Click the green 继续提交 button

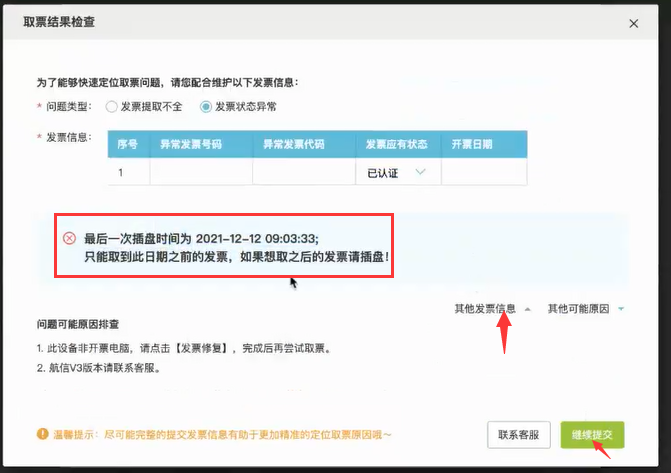592,435
